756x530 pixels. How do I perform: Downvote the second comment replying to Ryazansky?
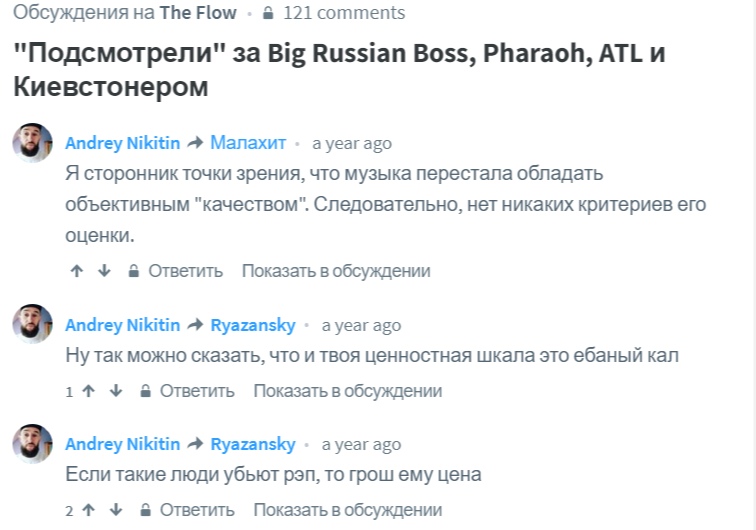[x=116, y=391]
